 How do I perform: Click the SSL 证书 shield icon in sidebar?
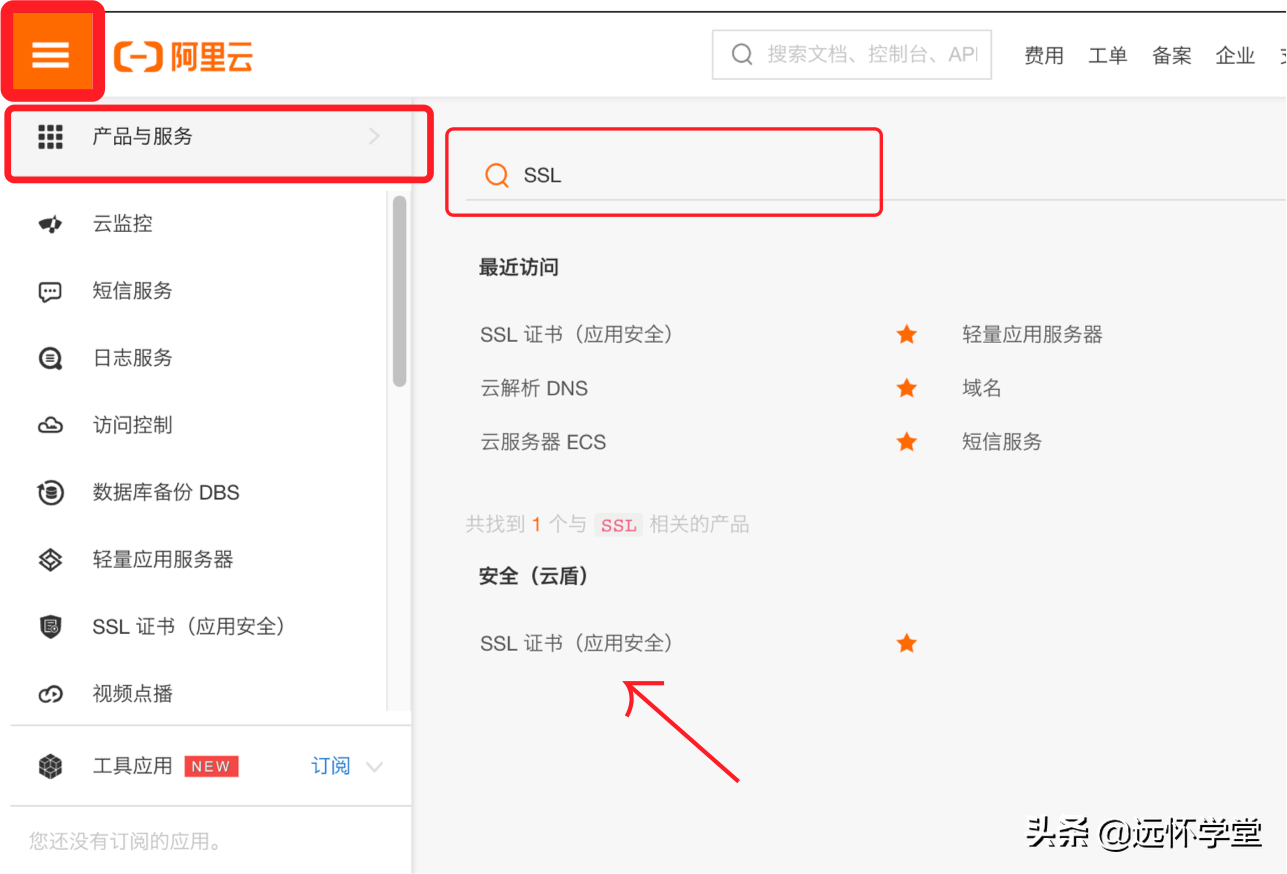[50, 627]
